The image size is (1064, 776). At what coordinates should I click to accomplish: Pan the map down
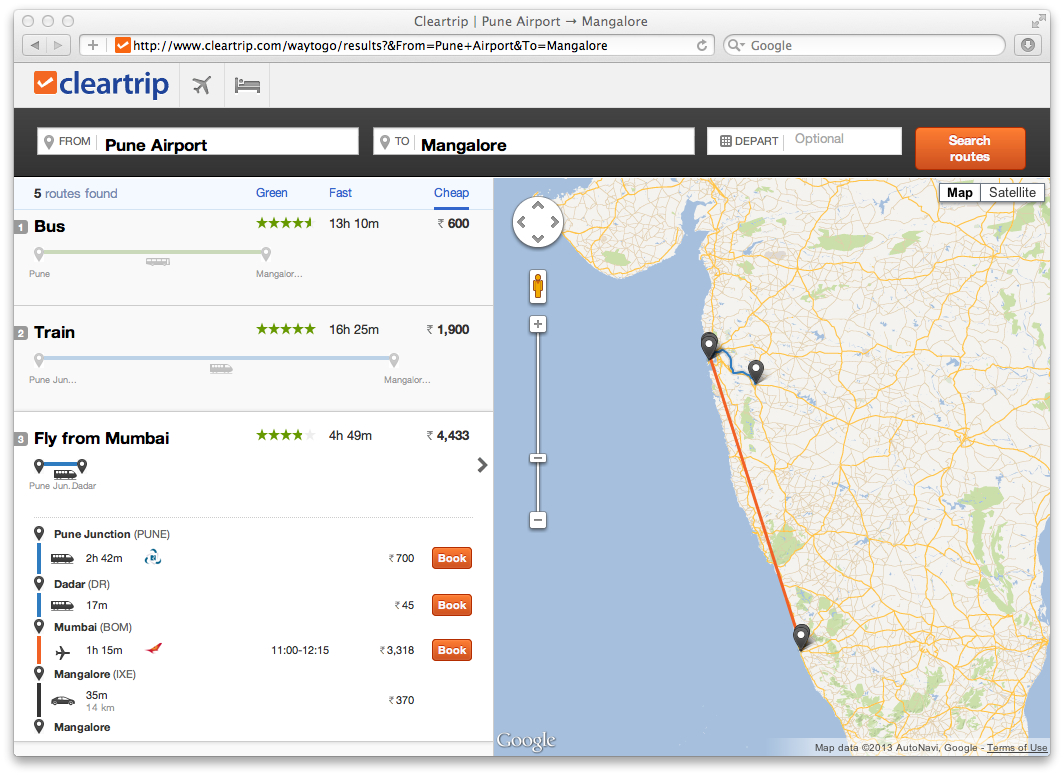pos(538,238)
